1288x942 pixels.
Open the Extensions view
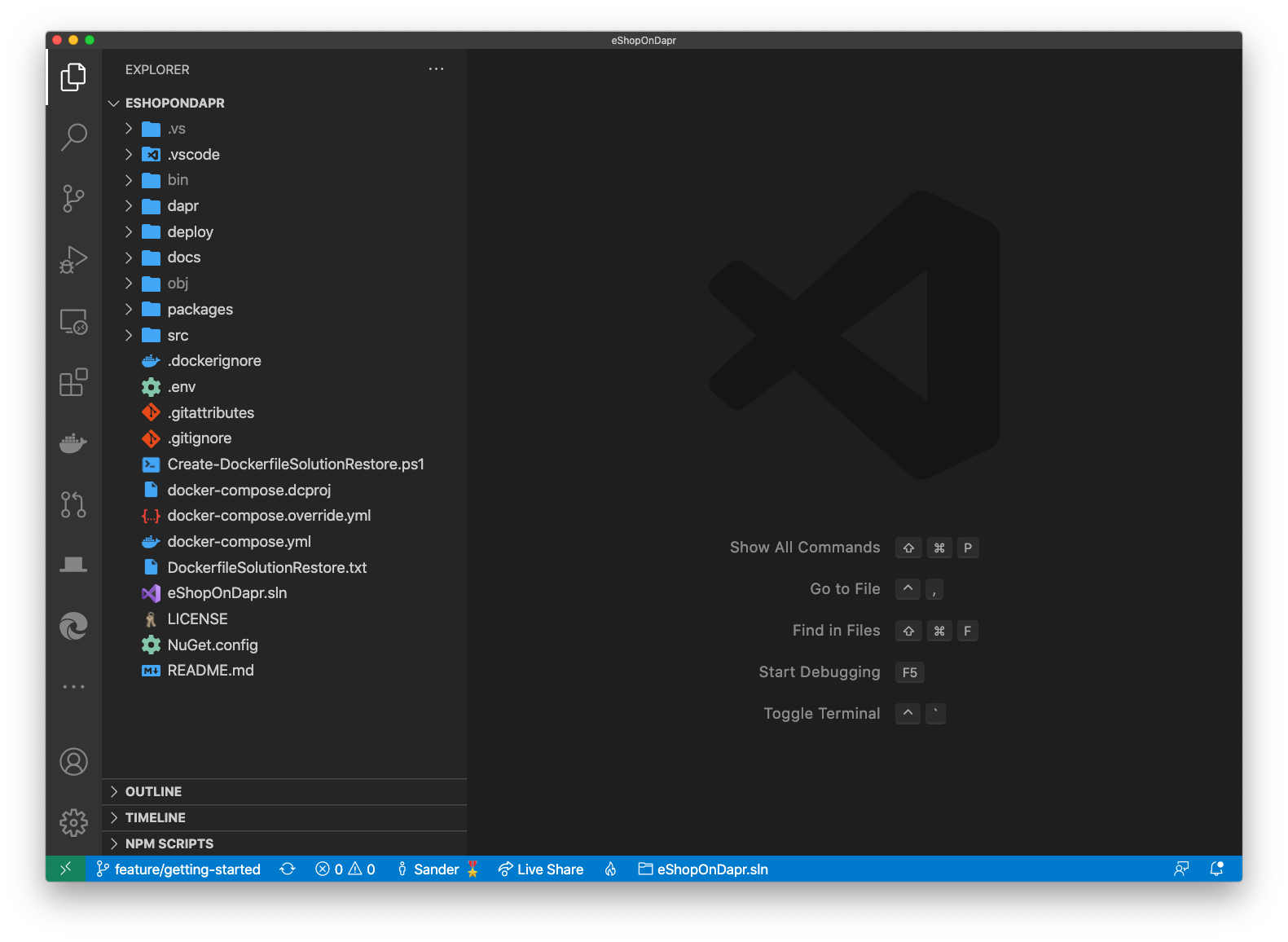pos(73,382)
